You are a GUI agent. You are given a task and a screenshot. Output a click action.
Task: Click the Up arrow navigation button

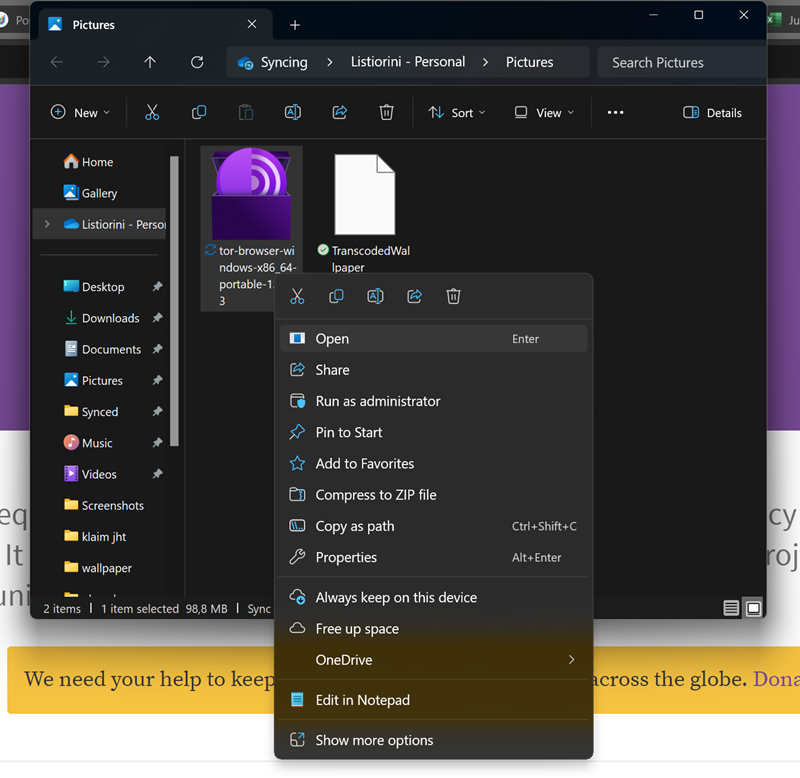(150, 62)
